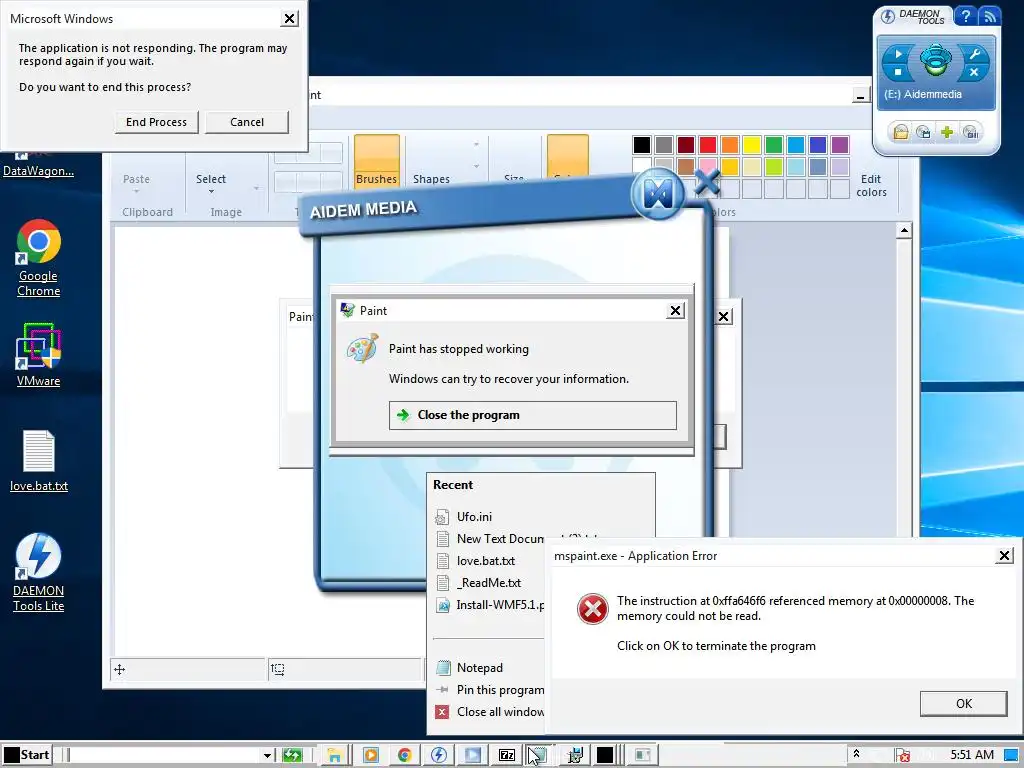1024x768 pixels.
Task: Click the black square taskbar button
Action: [605, 756]
